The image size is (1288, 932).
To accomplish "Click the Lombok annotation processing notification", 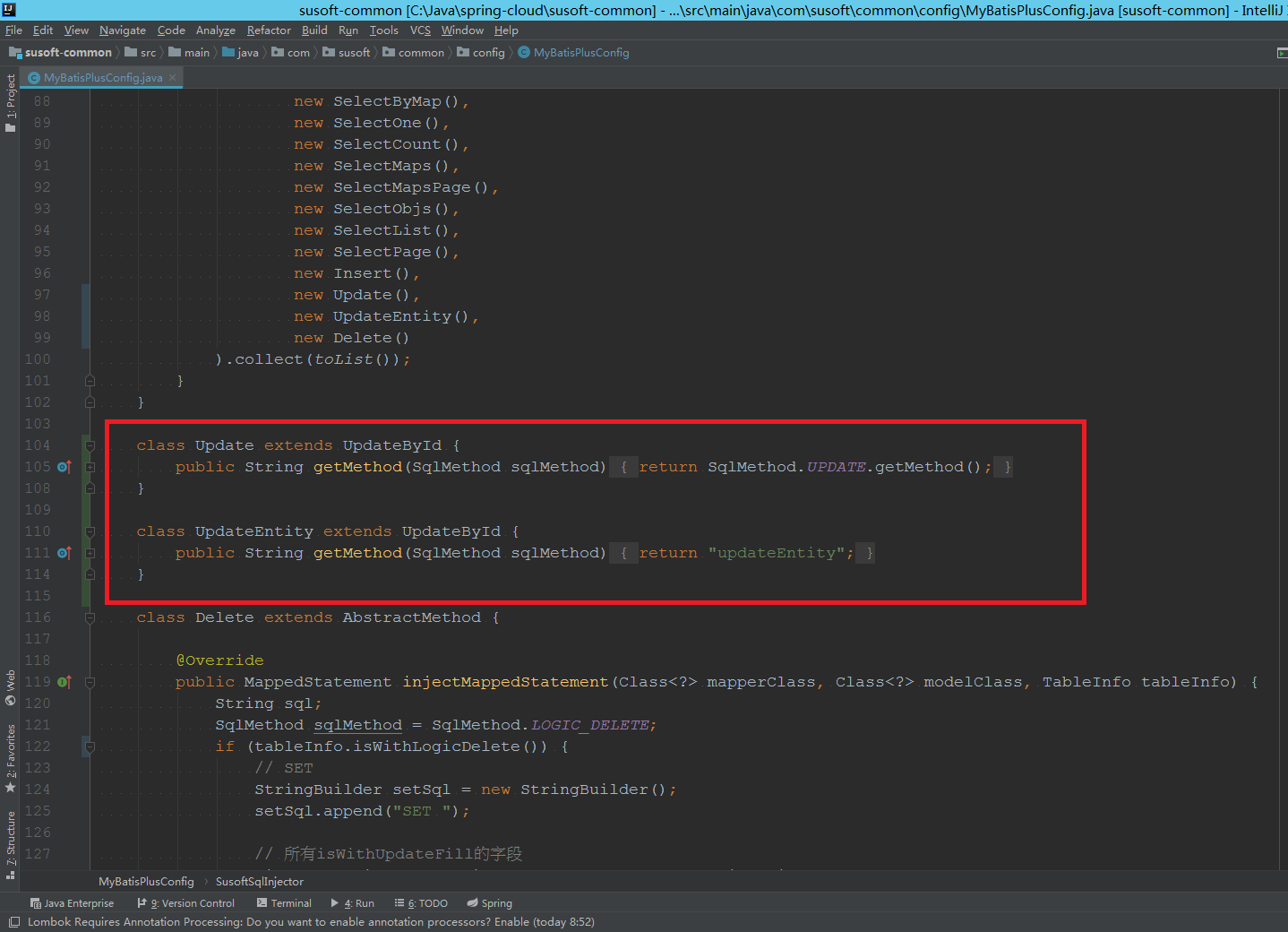I will [x=311, y=922].
